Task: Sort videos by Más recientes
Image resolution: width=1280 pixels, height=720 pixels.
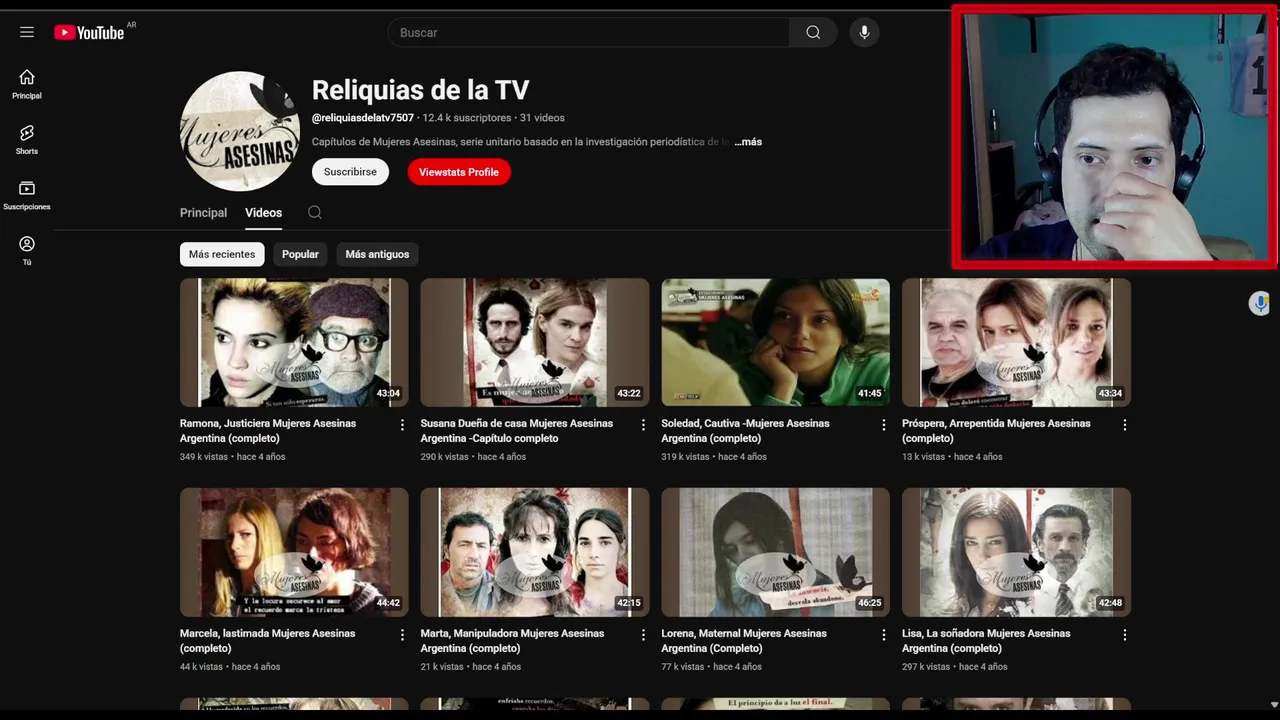Action: [x=222, y=254]
